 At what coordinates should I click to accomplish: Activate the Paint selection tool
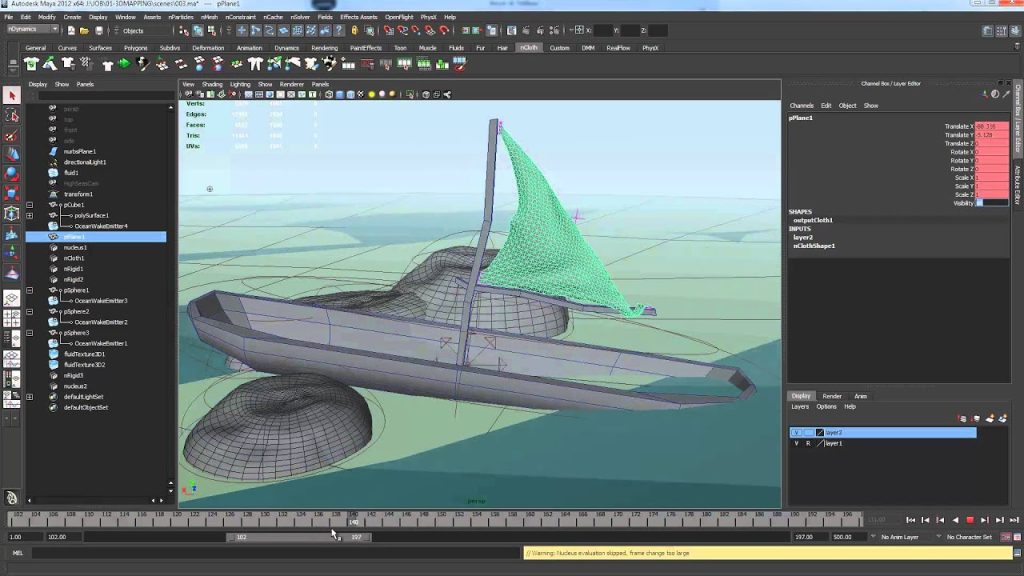(x=12, y=135)
